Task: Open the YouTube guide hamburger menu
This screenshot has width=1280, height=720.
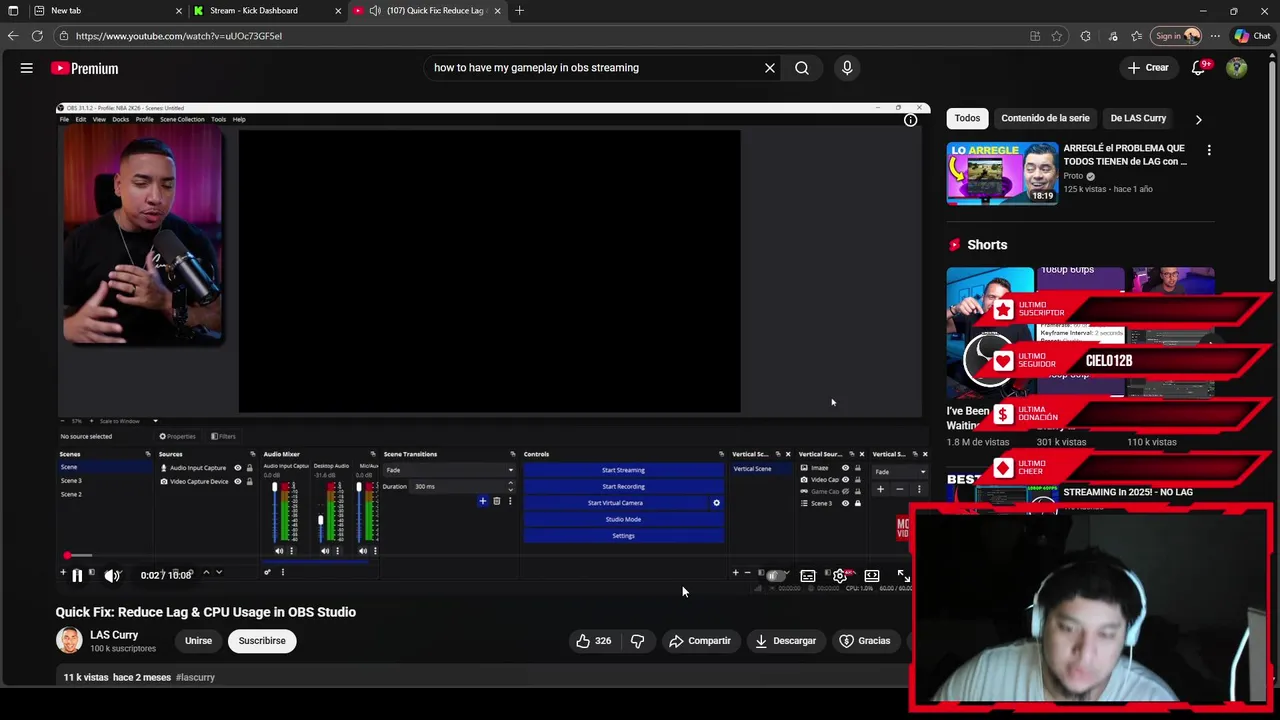Action: pos(27,68)
